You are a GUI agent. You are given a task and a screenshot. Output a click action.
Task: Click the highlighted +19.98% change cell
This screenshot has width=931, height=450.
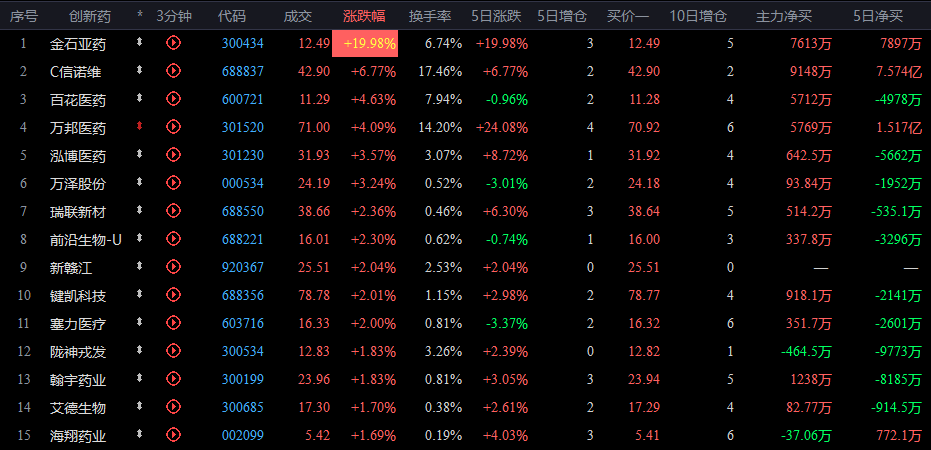click(x=365, y=43)
